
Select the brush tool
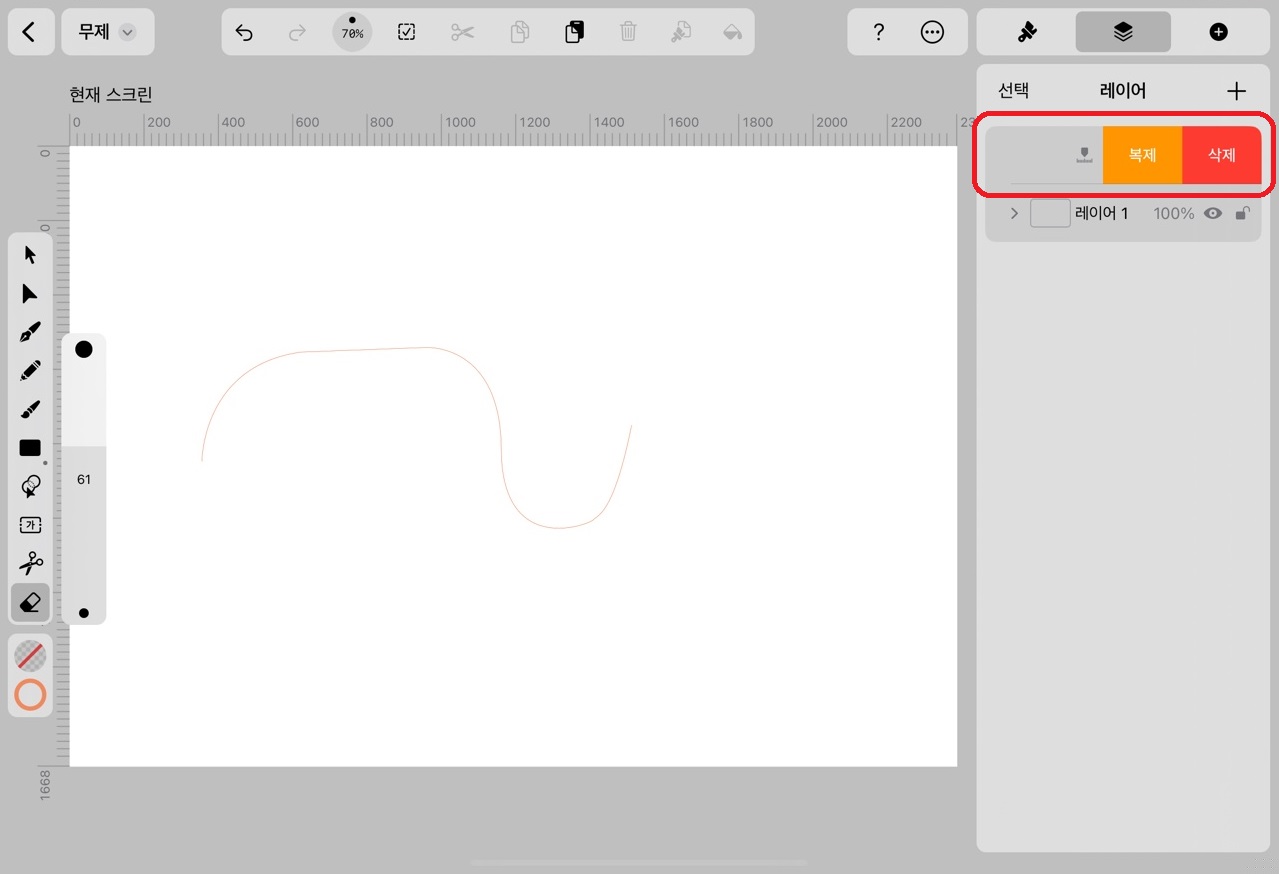coord(30,410)
